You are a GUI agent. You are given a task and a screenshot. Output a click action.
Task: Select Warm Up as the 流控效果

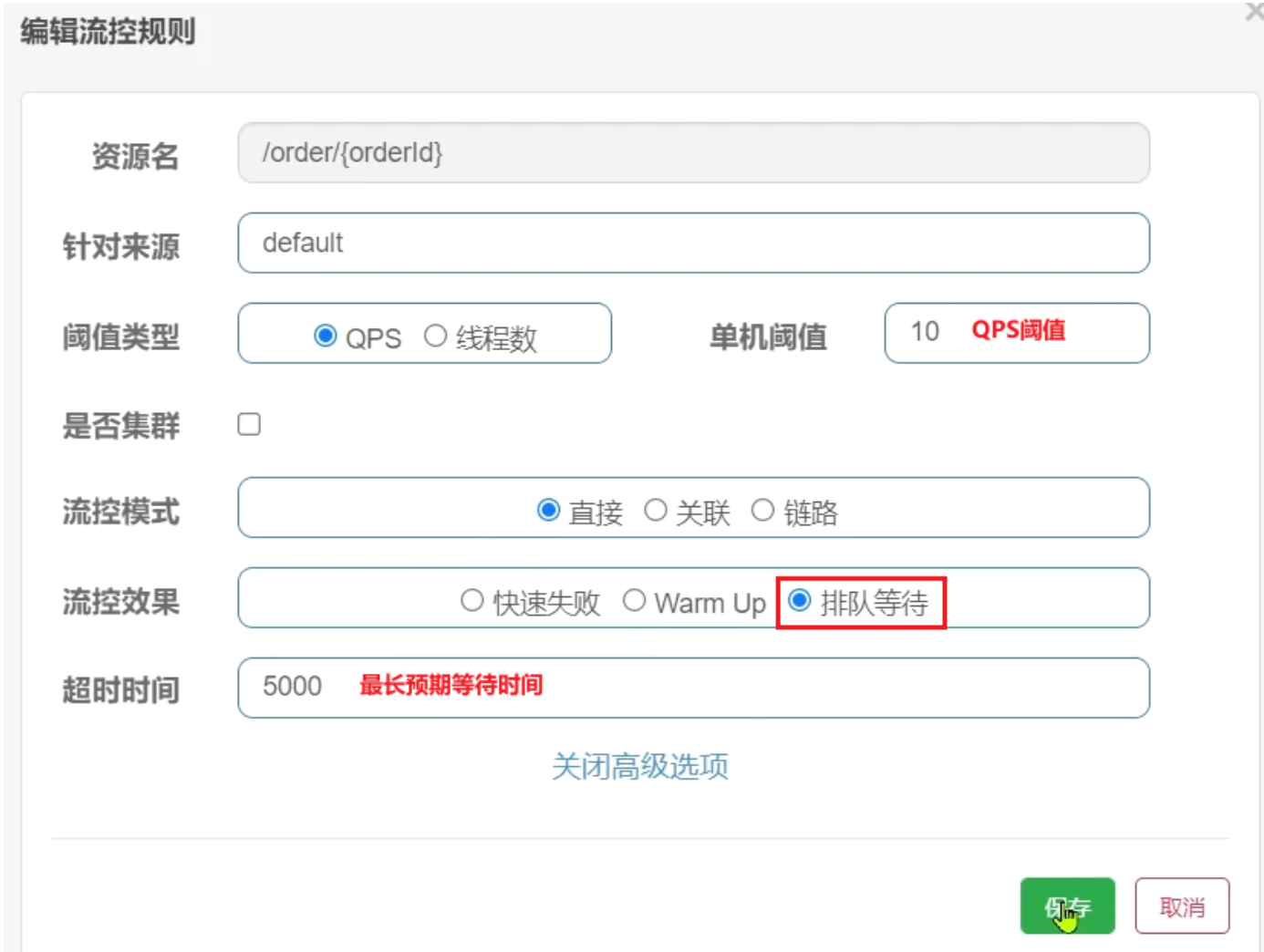(635, 601)
